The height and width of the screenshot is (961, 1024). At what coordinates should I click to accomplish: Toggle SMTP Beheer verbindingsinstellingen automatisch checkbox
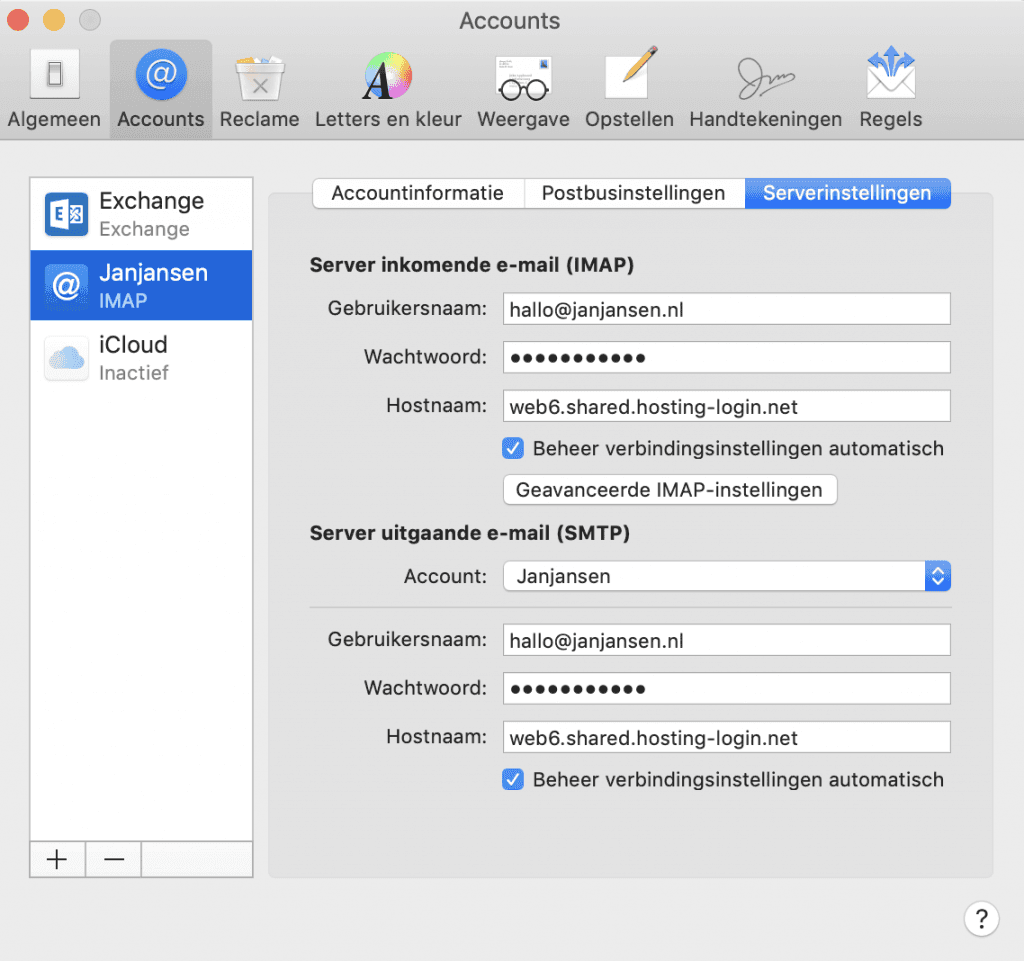(x=513, y=780)
